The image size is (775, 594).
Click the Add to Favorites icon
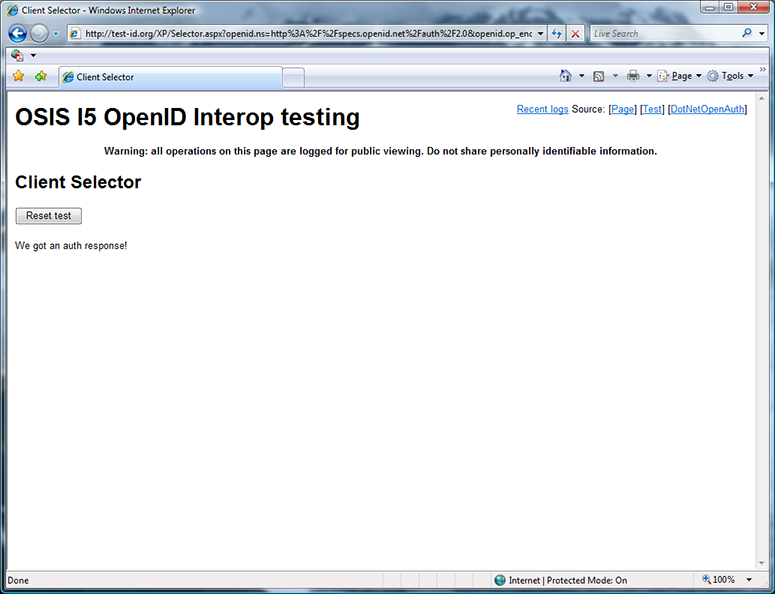(x=41, y=76)
